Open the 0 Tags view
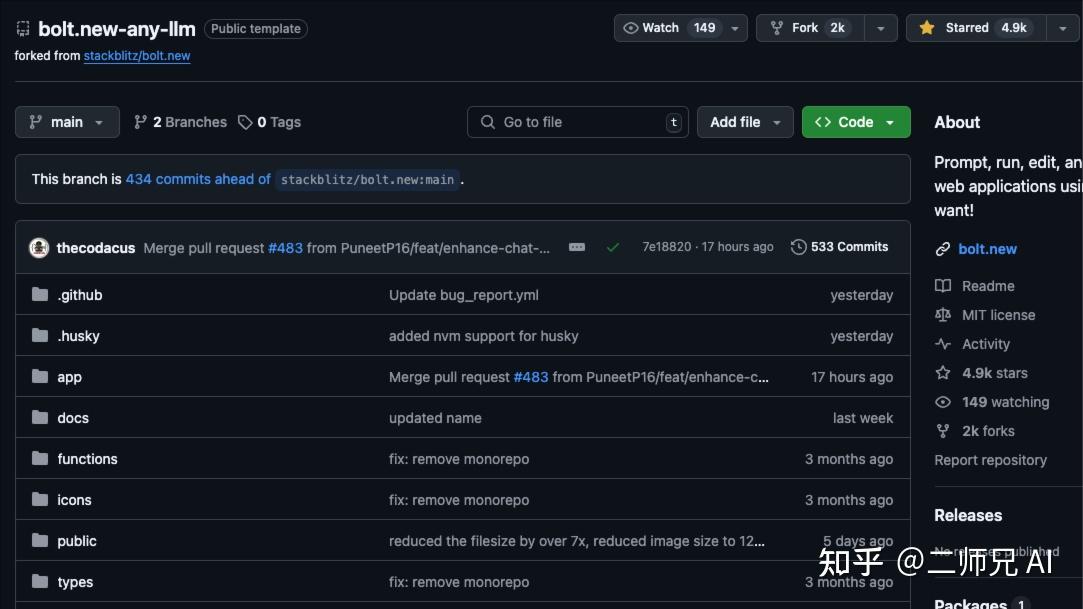The width and height of the screenshot is (1083, 609). [270, 122]
